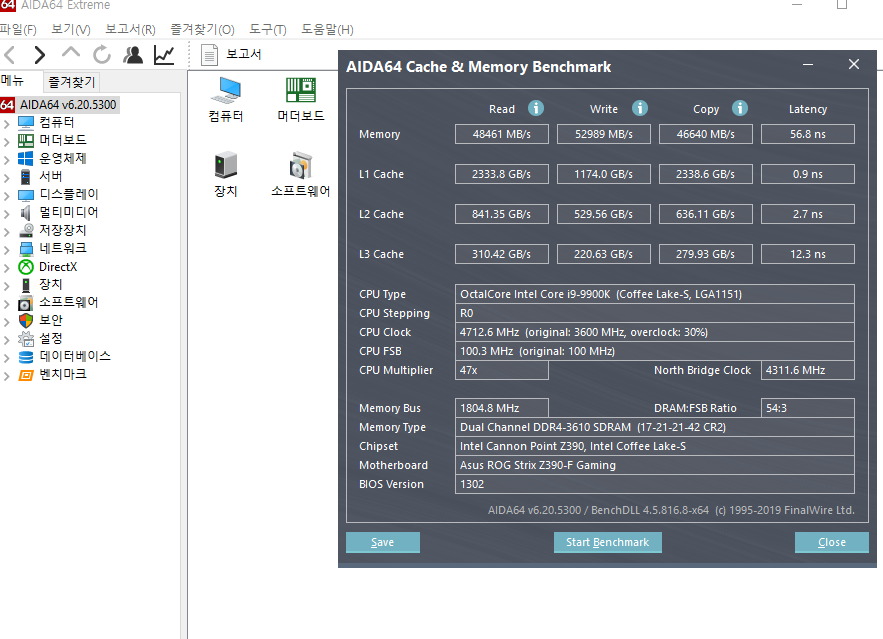Expand the 서버 tree node
The height and width of the screenshot is (639, 883).
click(7, 177)
